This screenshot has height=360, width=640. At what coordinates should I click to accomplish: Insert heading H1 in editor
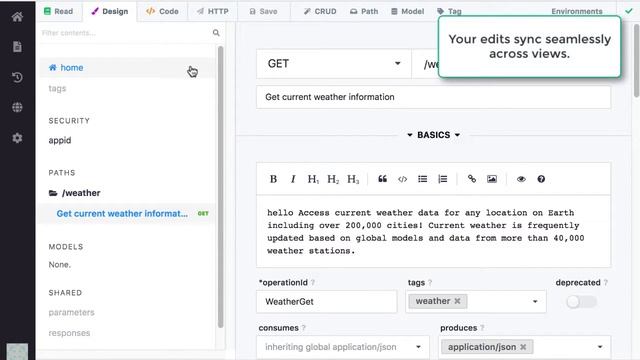[x=313, y=179]
